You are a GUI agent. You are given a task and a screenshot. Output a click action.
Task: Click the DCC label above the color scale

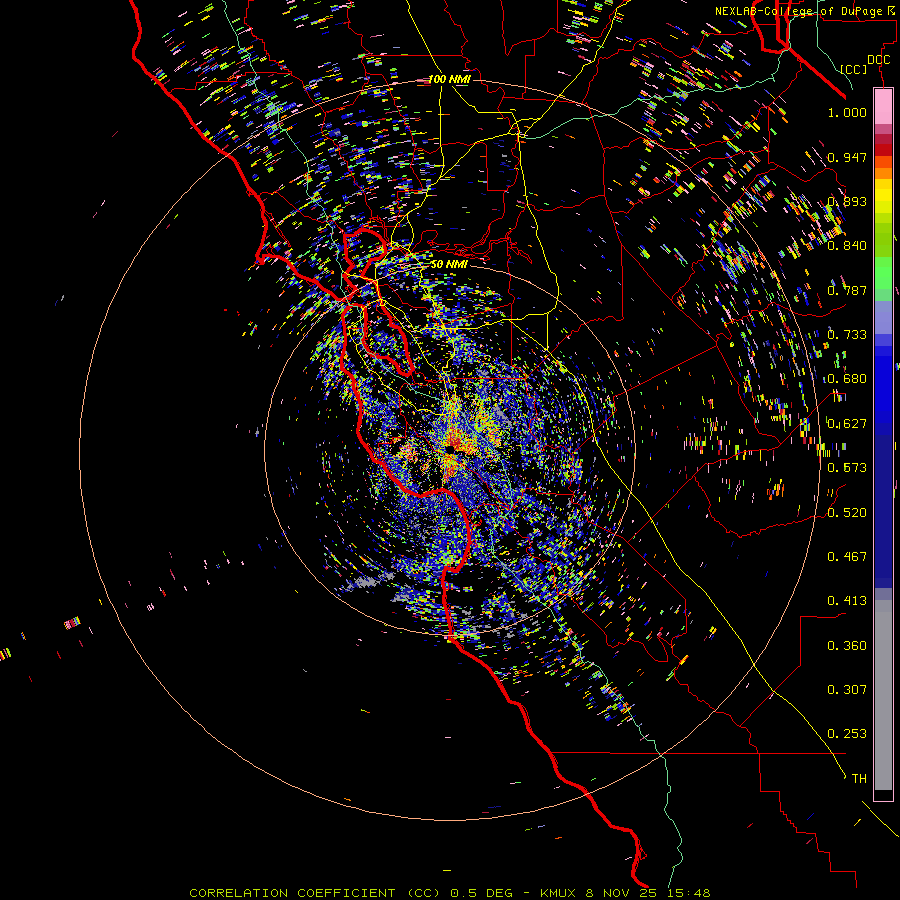click(878, 60)
